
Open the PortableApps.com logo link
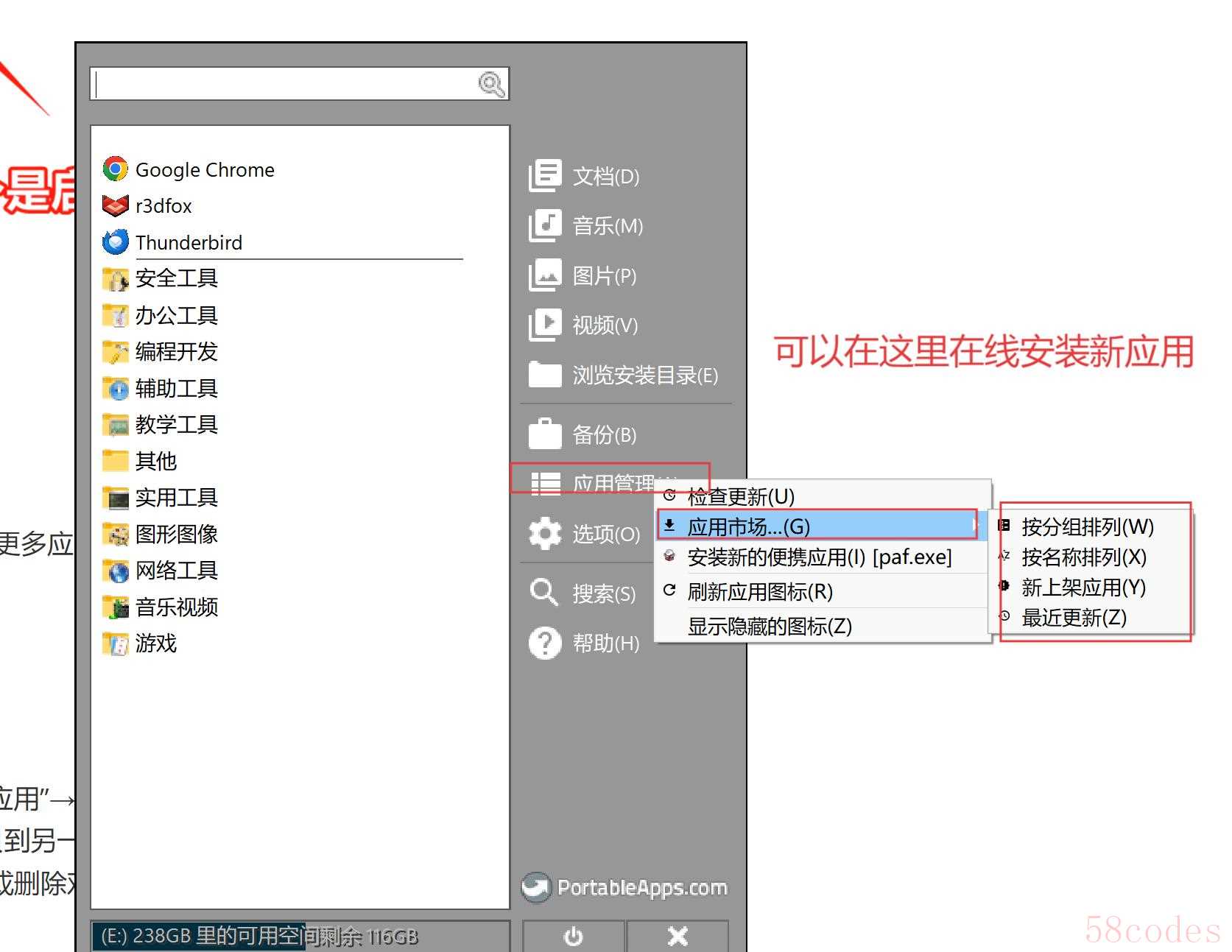click(x=624, y=887)
